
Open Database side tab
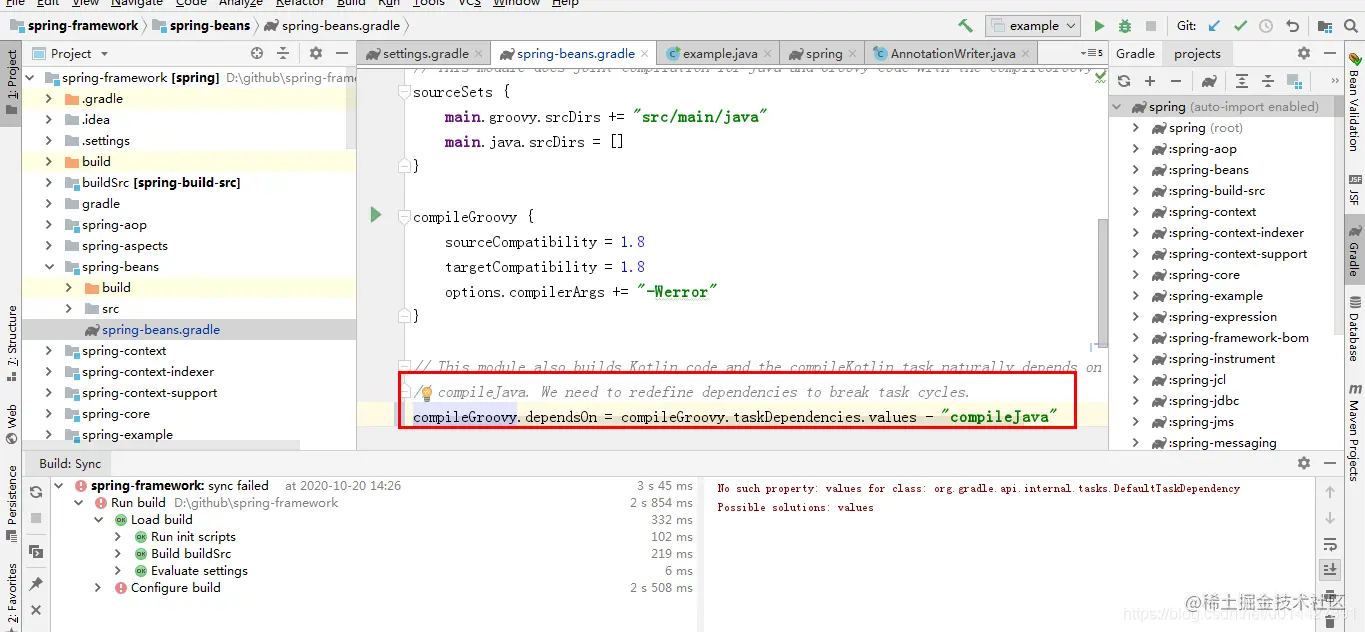(1354, 330)
